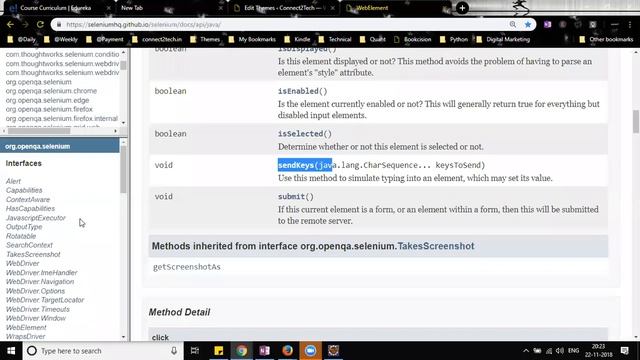The width and height of the screenshot is (640, 360).
Task: Open the Bookcision bookmark
Action: 412,40
